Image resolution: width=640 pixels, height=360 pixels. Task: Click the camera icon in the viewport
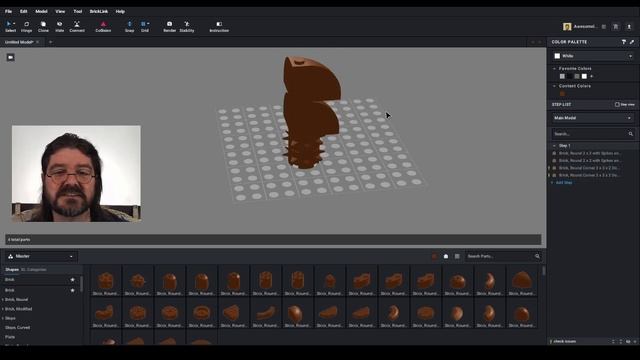coord(11,58)
